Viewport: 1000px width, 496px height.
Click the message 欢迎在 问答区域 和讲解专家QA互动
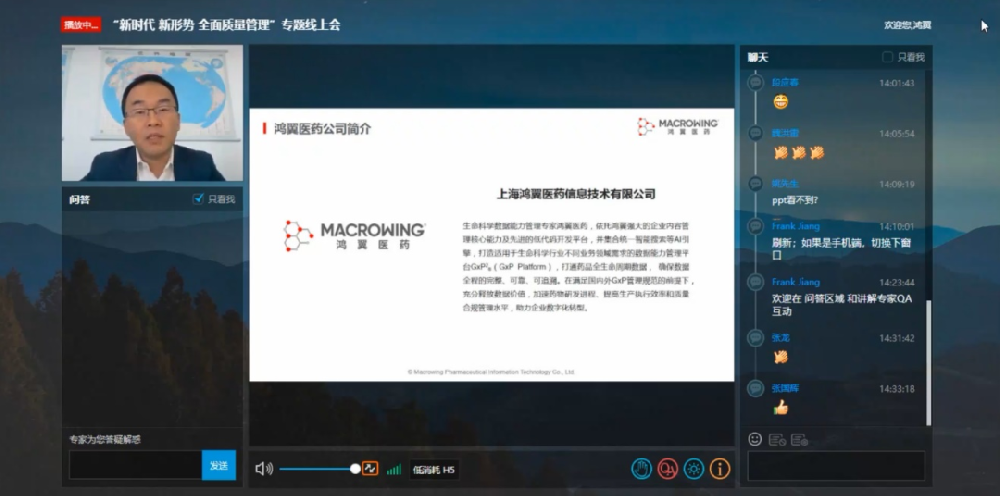tap(842, 305)
